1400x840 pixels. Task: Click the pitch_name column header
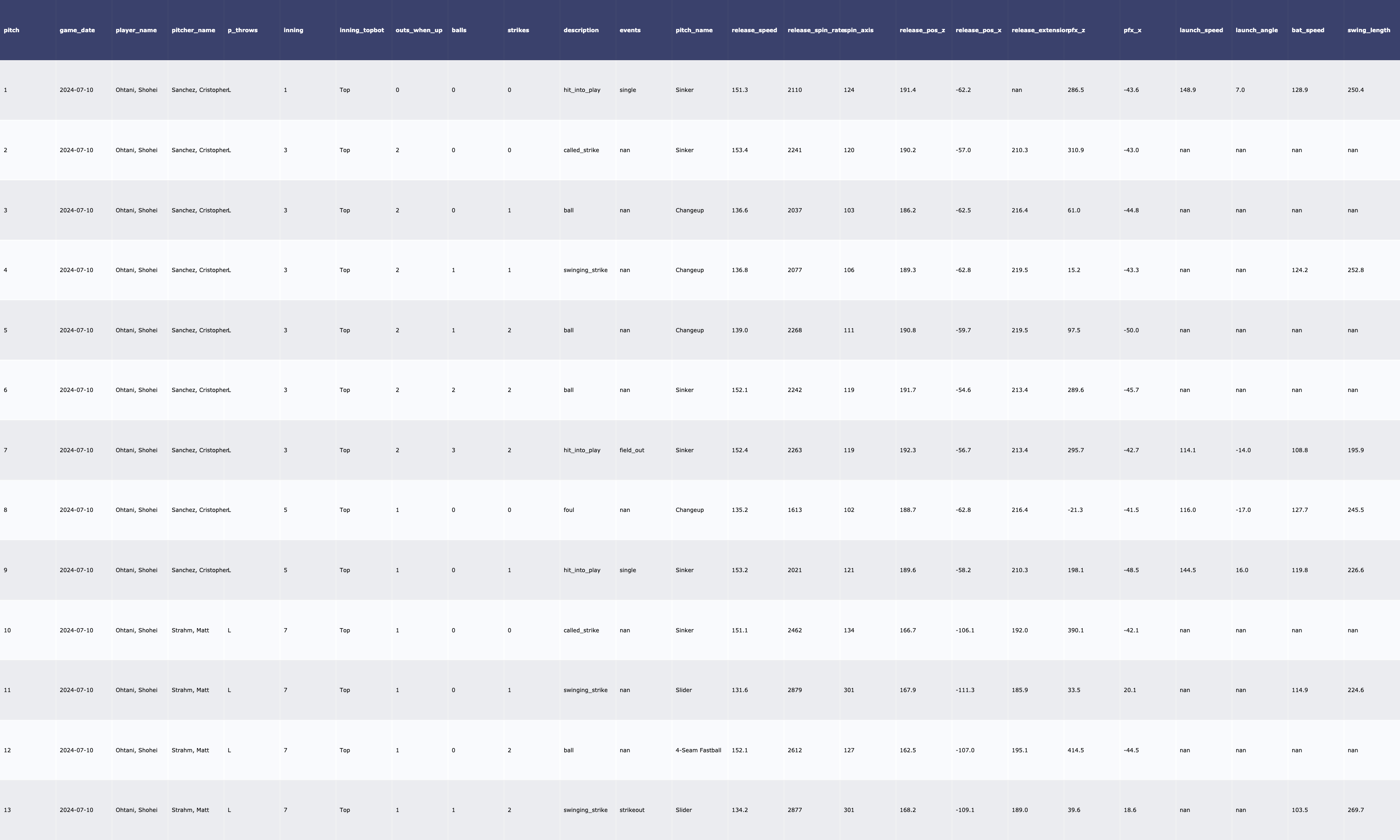click(694, 30)
